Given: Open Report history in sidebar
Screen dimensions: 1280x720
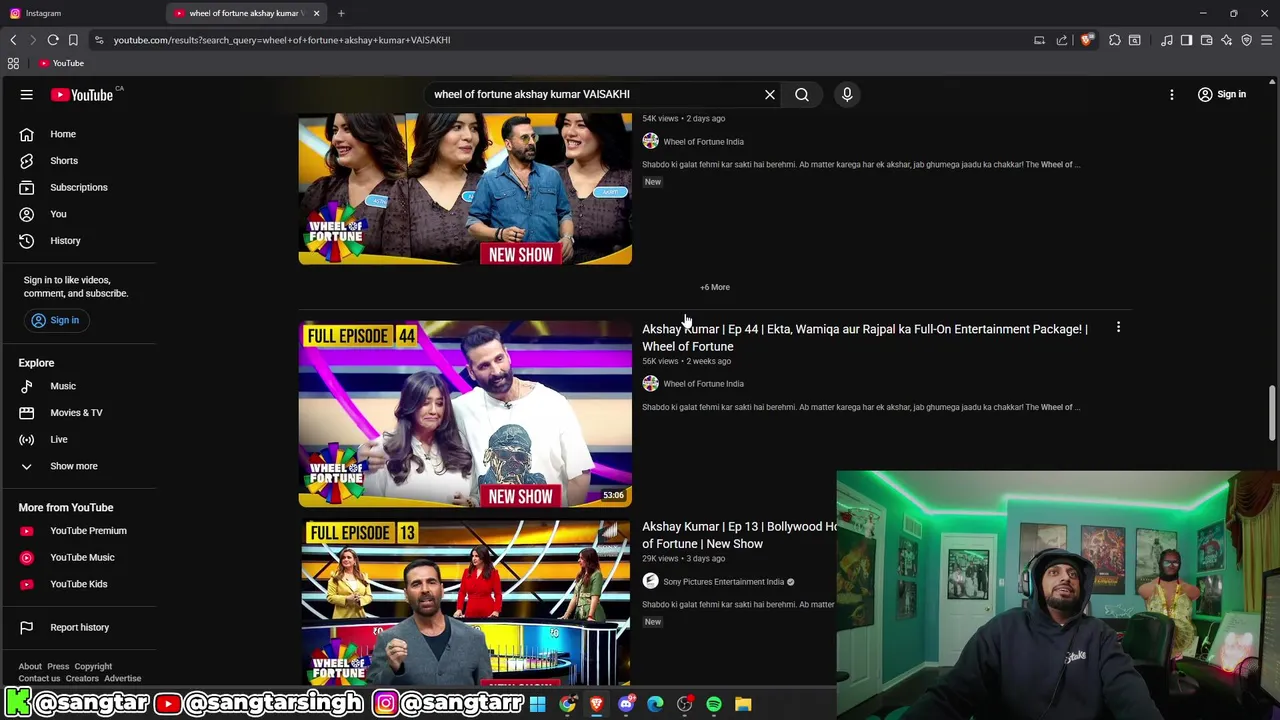Looking at the screenshot, I should pos(80,628).
